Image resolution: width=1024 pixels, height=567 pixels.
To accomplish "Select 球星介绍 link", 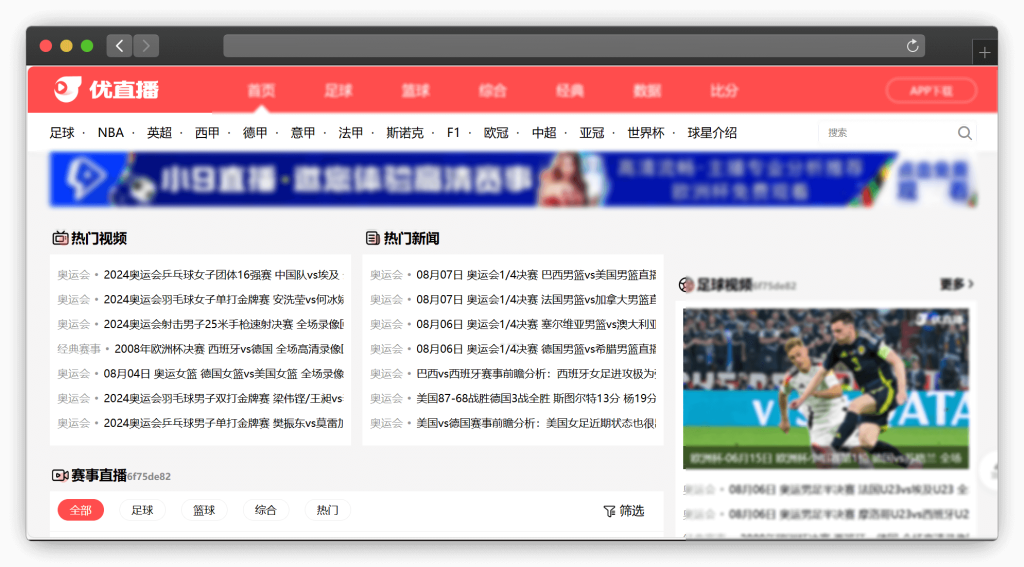I will [x=712, y=133].
